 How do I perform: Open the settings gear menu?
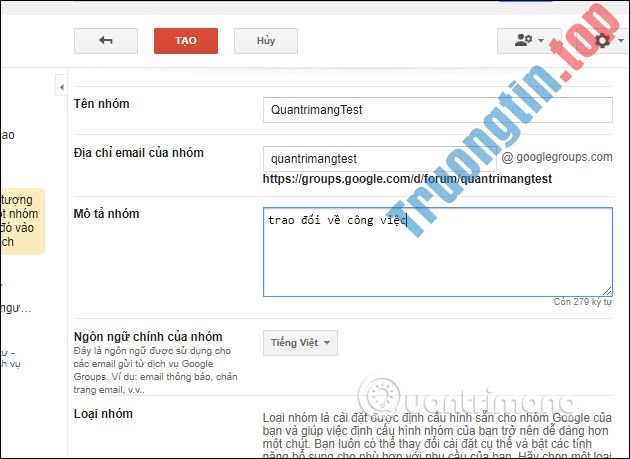605,41
